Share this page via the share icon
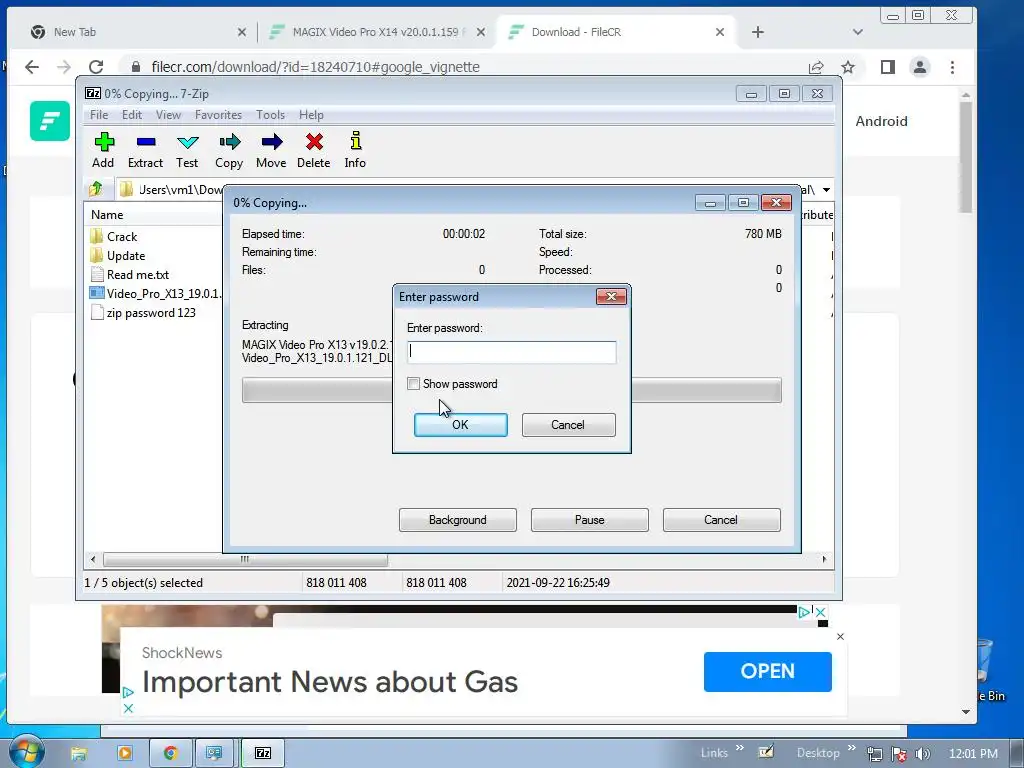This screenshot has height=768, width=1024. (x=816, y=67)
